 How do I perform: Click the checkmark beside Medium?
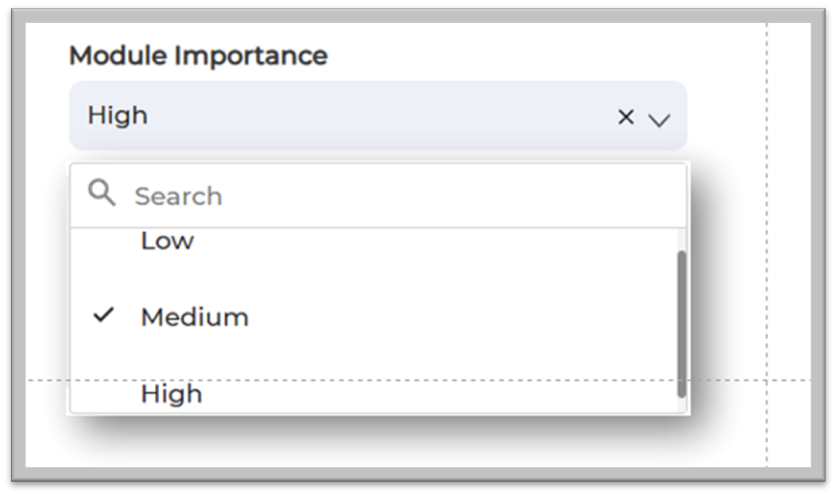(x=103, y=316)
